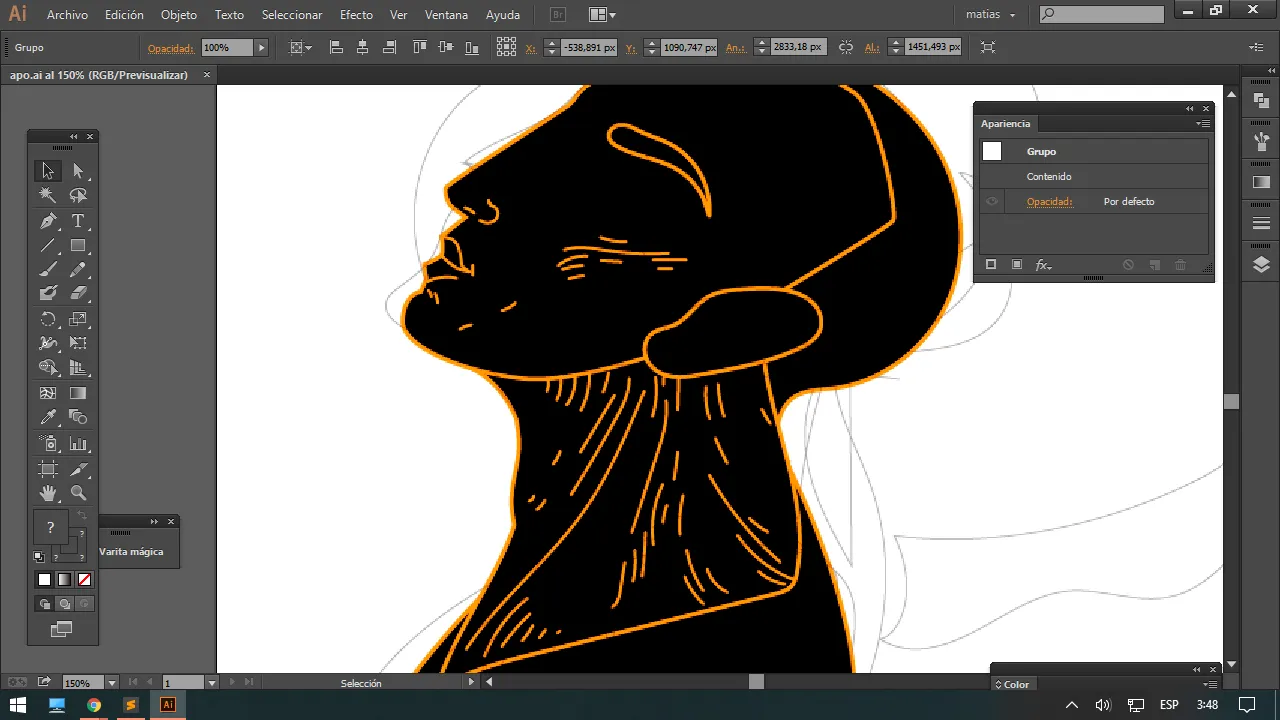Select the Free Transform tool
Screen dimensions: 1280x720
(78, 344)
